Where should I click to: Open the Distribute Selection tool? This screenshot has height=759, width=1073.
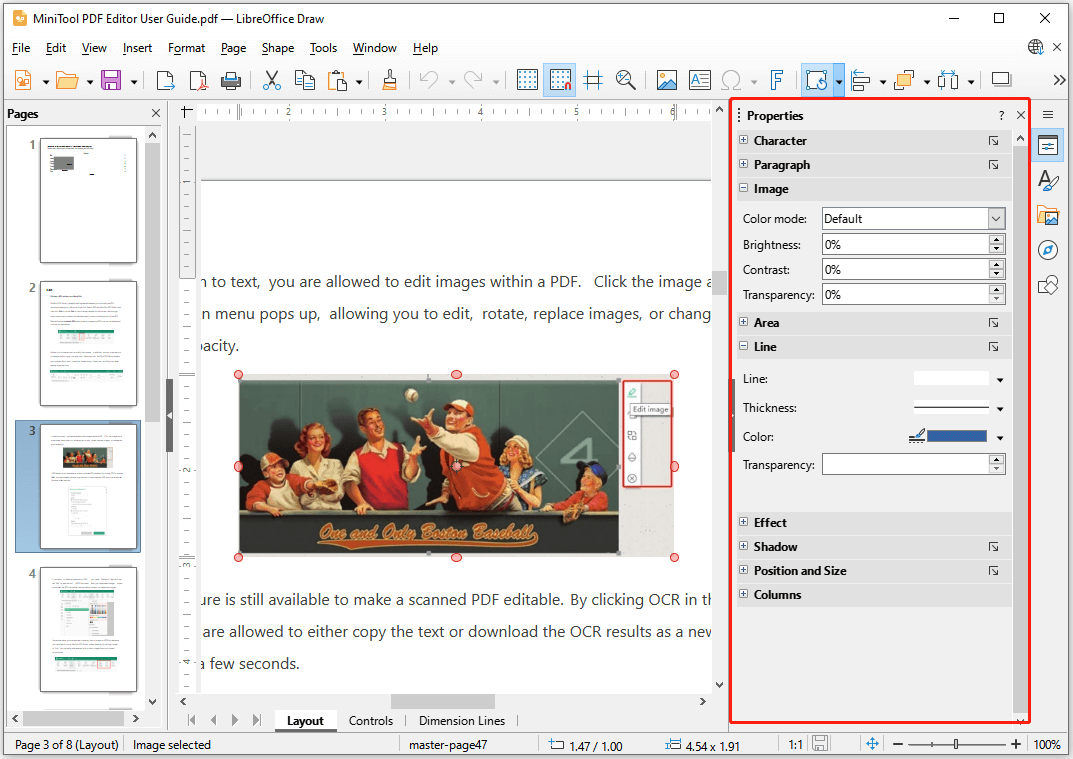948,80
